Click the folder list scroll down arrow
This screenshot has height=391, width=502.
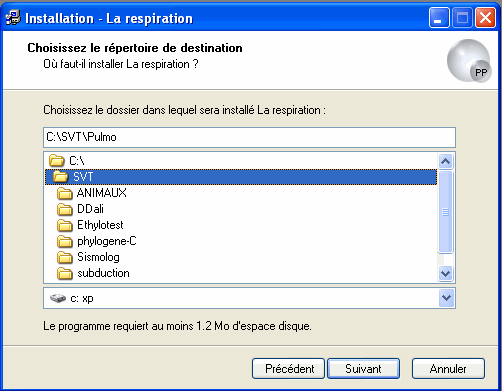(446, 274)
